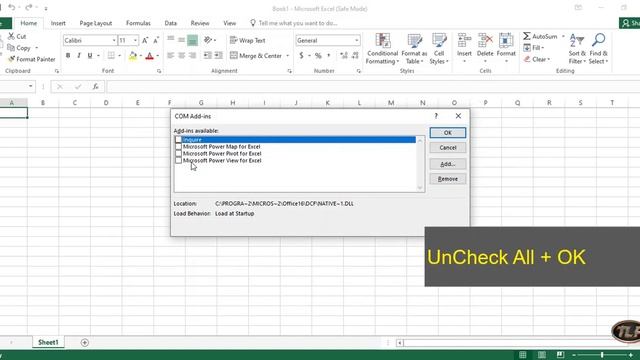Open the View ribbon tab
This screenshot has height=360, width=640.
[229, 23]
